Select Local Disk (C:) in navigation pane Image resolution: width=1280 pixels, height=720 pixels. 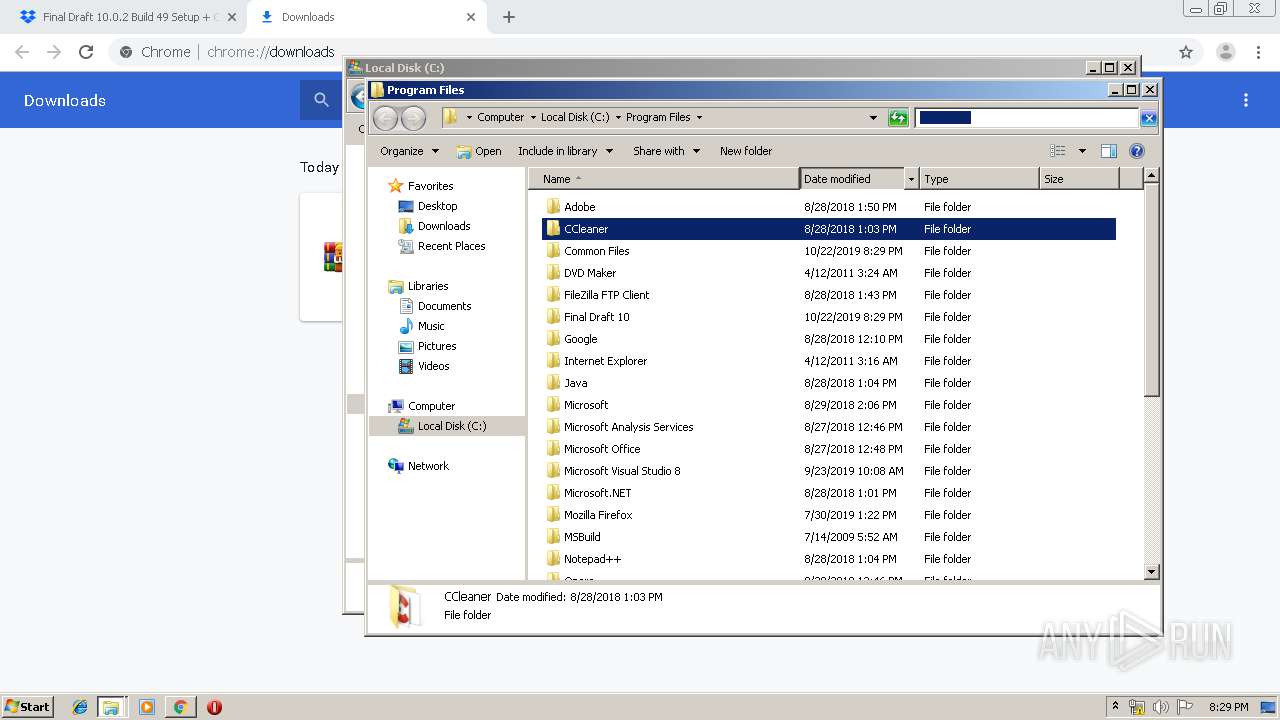[x=446, y=426]
